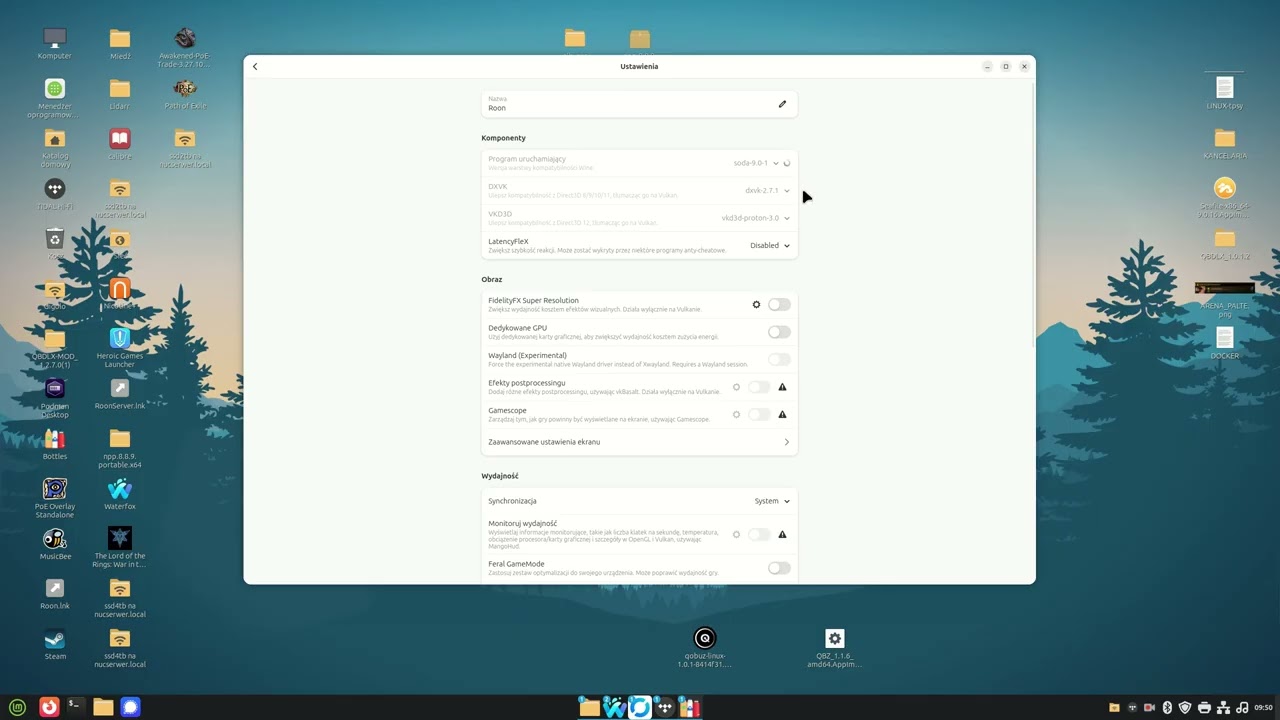Screen dimensions: 1280x720
Task: Open Steam desktop icon
Action: pyautogui.click(x=55, y=644)
